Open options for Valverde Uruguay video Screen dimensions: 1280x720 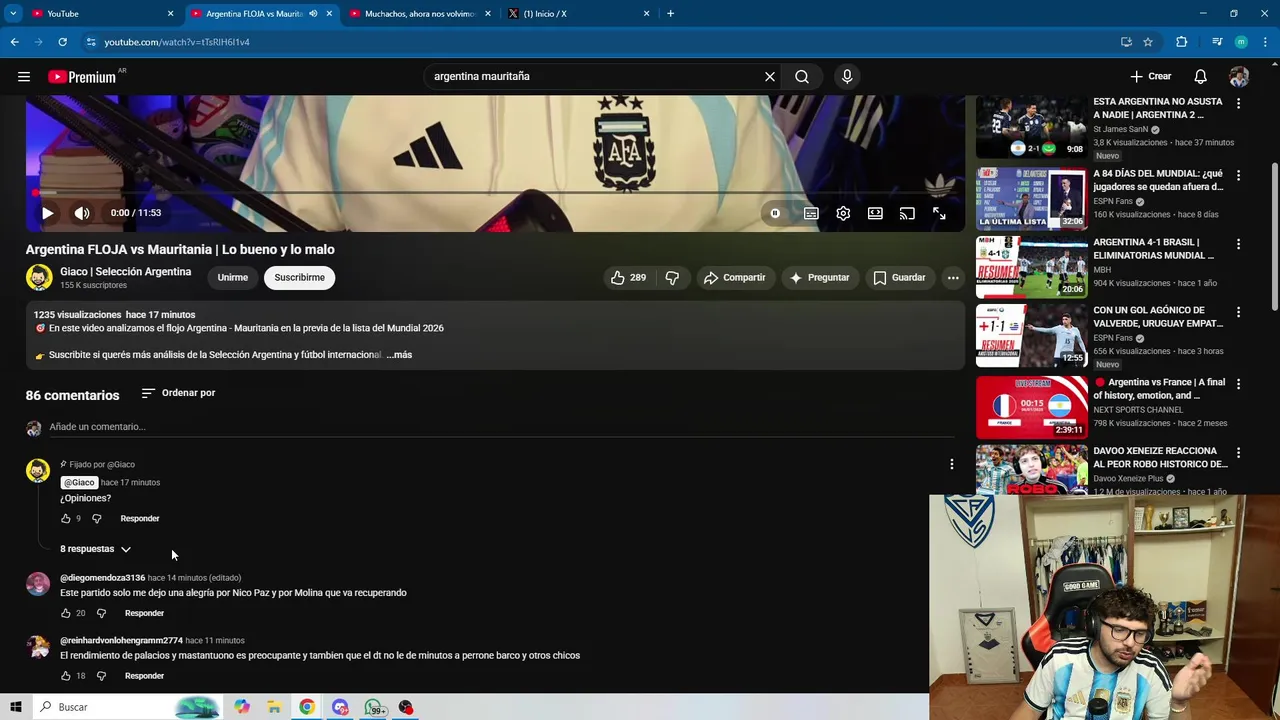pos(1238,312)
